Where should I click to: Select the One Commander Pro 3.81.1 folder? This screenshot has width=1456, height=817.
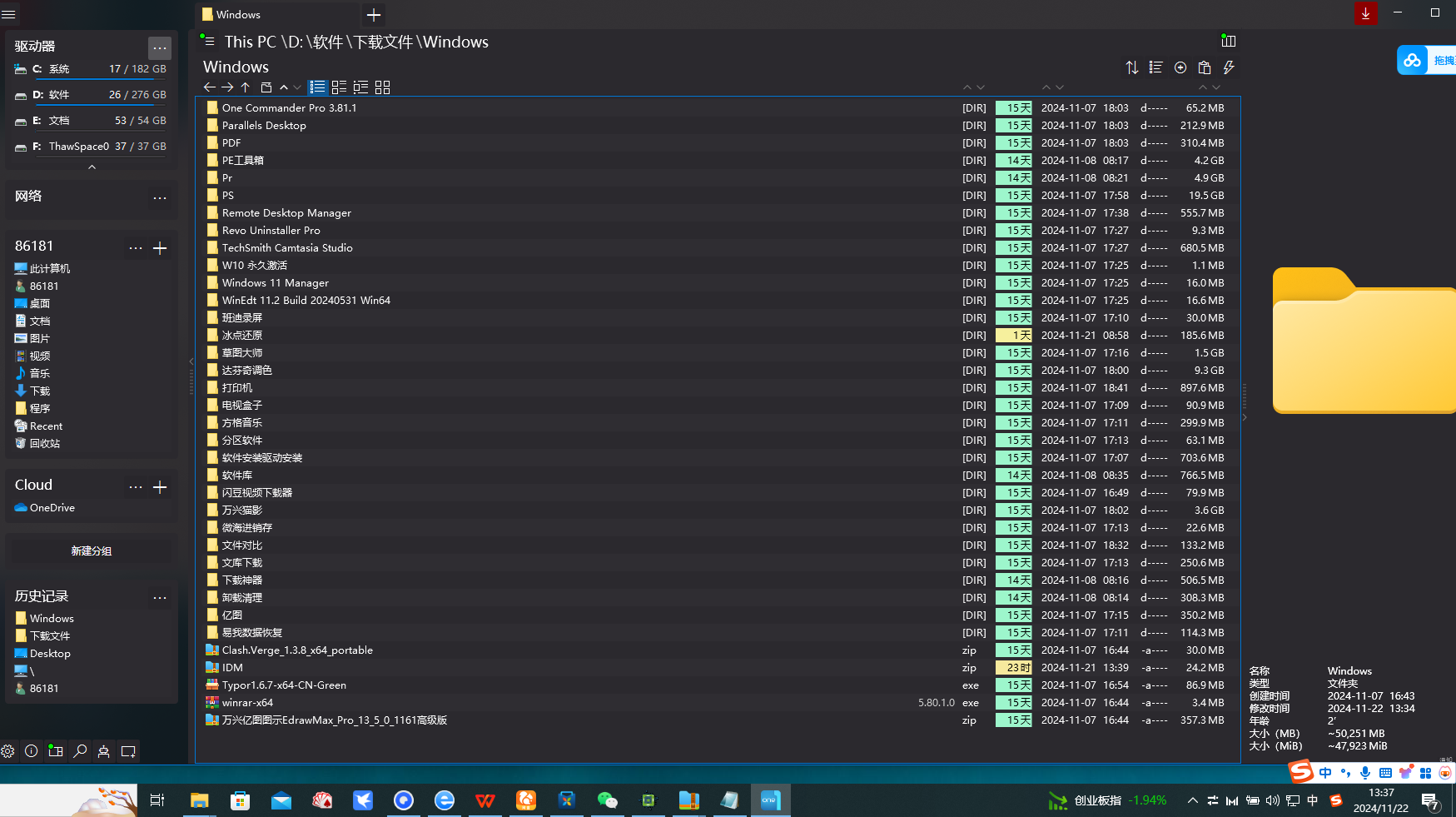[717, 107]
